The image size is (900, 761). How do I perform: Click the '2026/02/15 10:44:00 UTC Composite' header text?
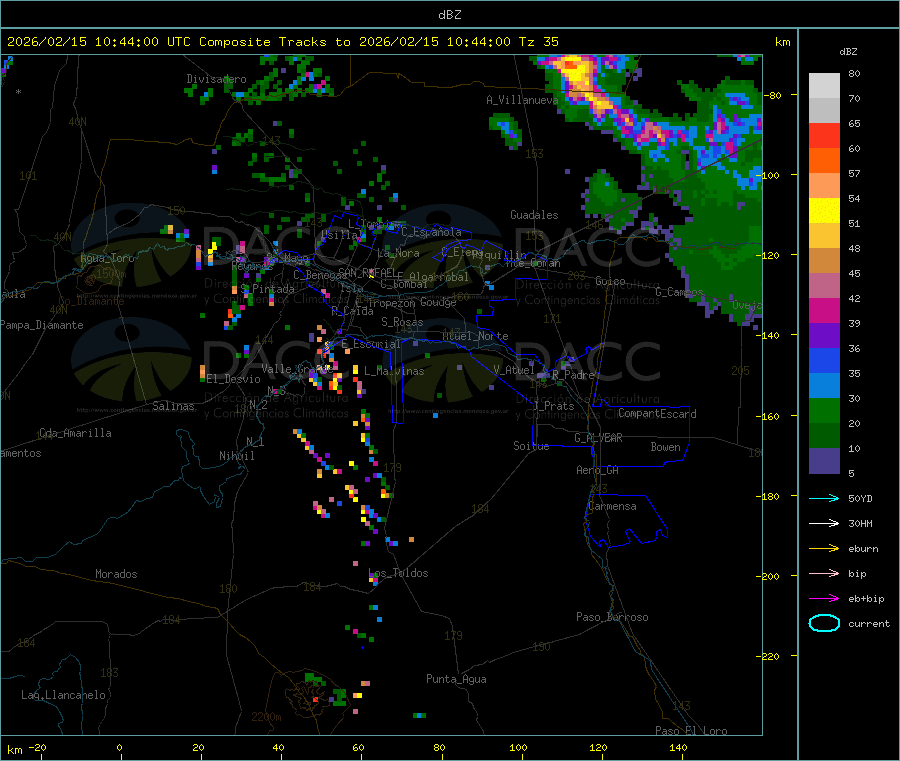pyautogui.click(x=138, y=42)
